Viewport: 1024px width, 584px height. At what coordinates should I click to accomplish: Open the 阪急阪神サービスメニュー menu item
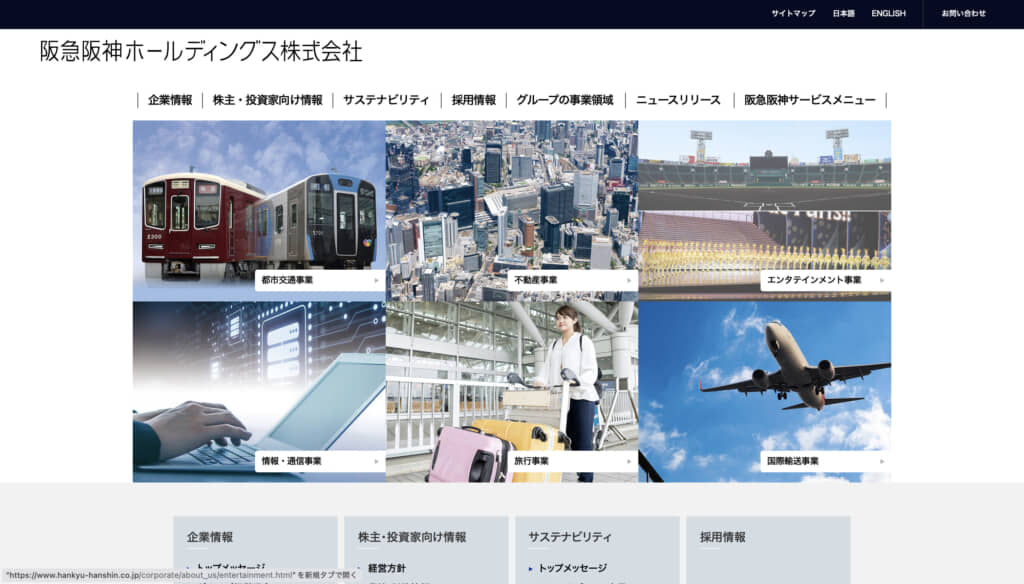(810, 100)
